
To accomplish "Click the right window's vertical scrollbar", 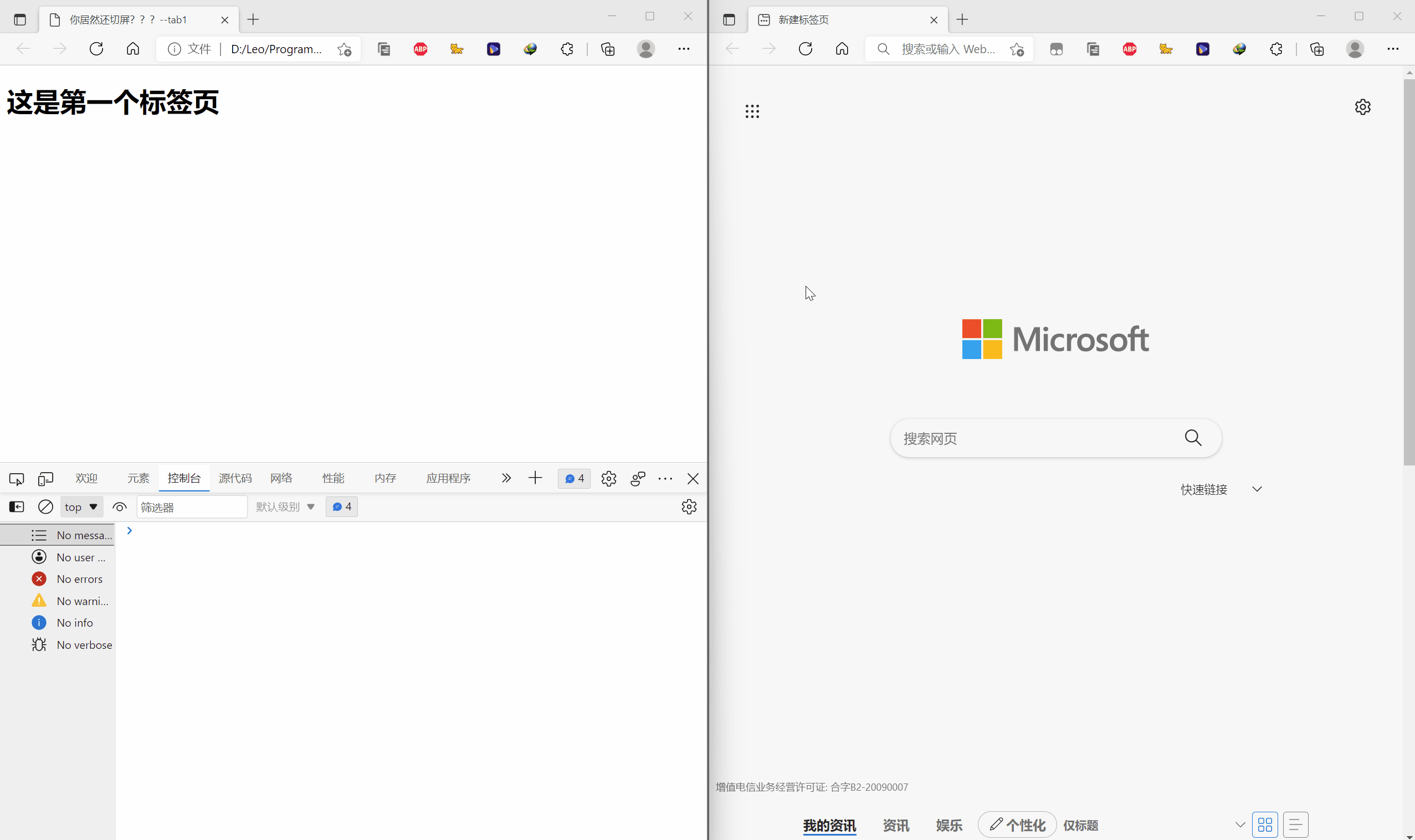I will coord(1409,272).
